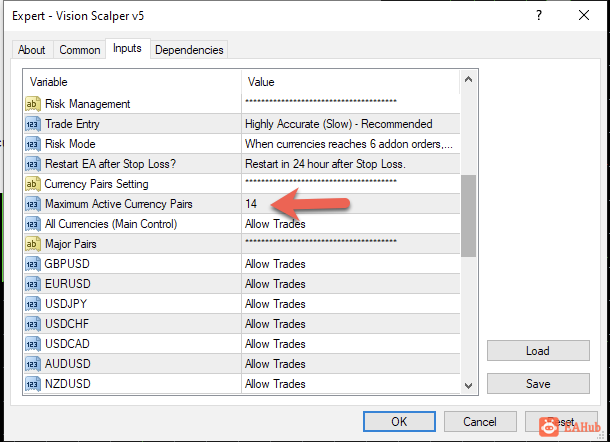Screen dimensions: 610x442
Task: Switch to the Common tab
Action: (80, 50)
